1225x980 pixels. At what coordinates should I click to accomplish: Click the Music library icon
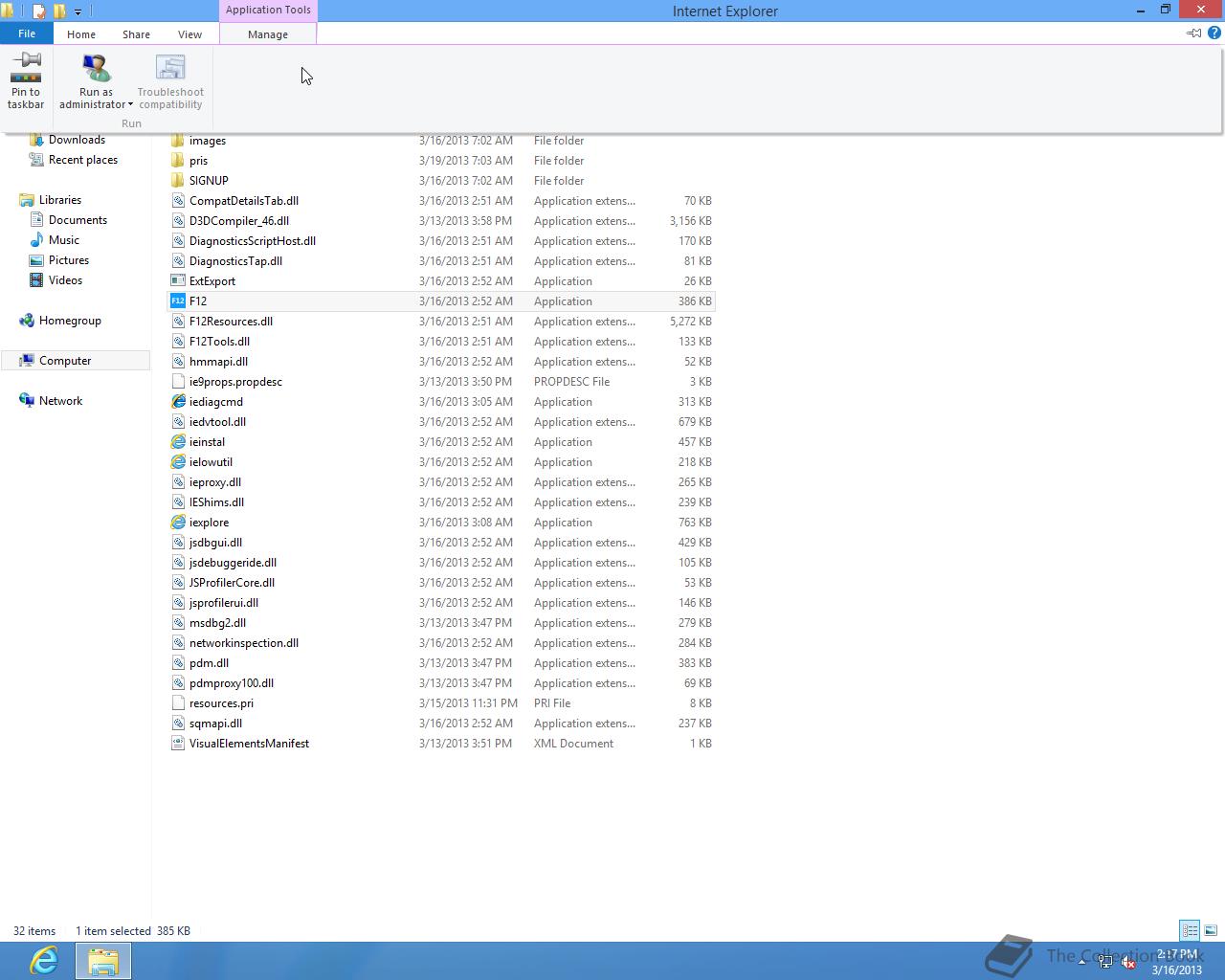click(36, 240)
